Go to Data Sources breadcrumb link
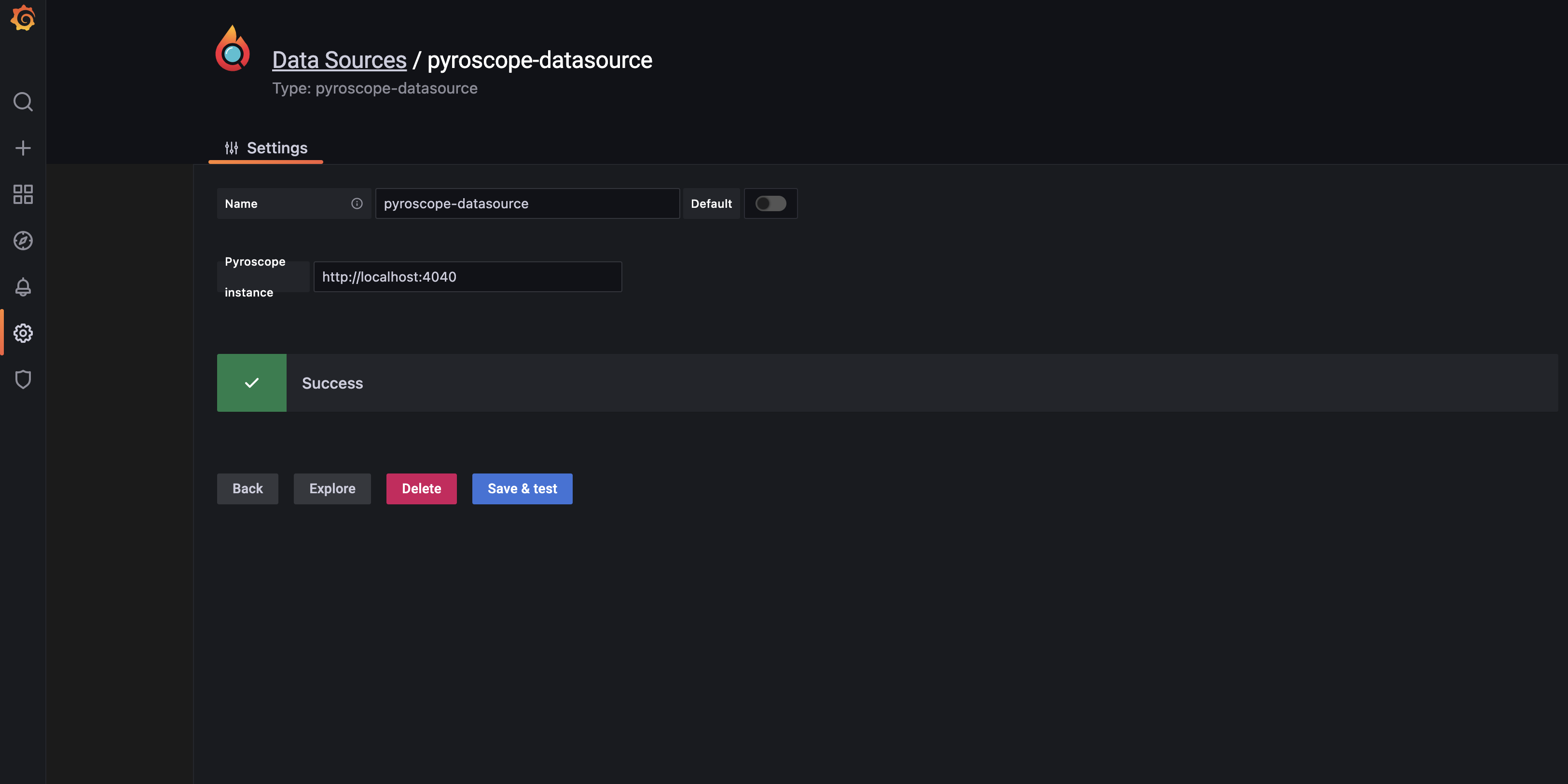Screen dimensions: 1568x784 click(x=339, y=60)
